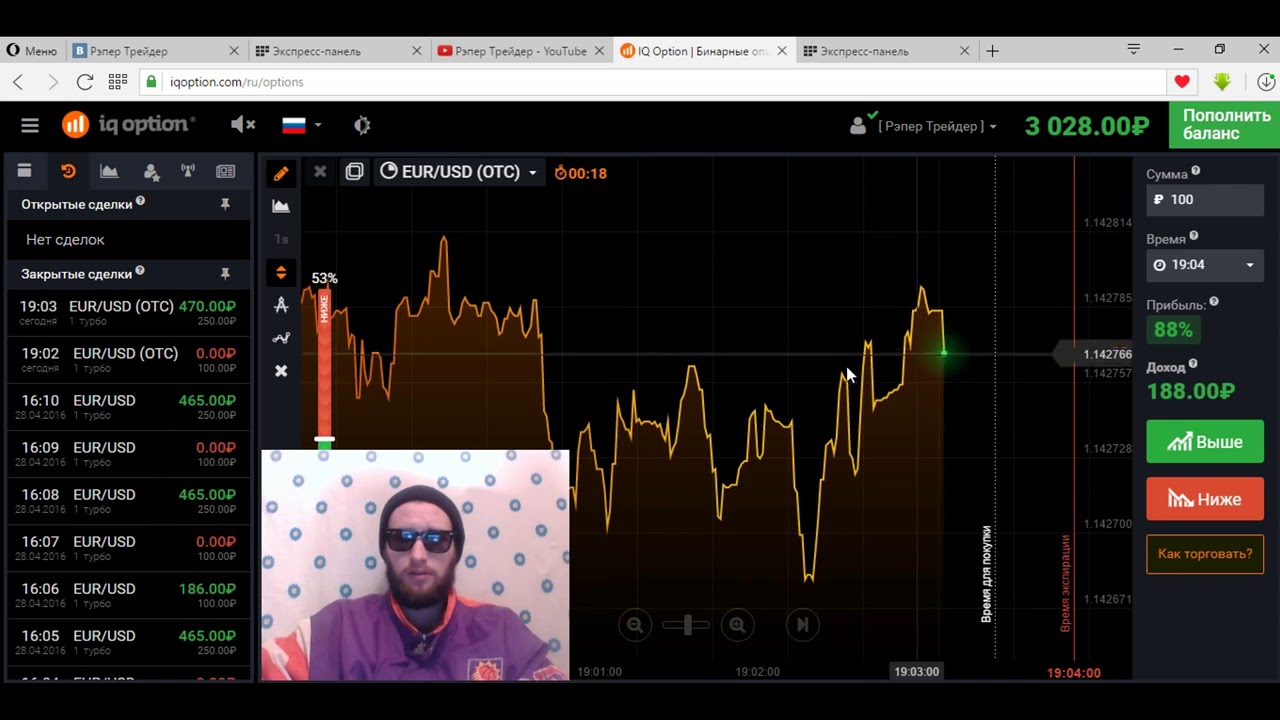The width and height of the screenshot is (1280, 720).
Task: Show help for Прибыль
Action: (1214, 302)
